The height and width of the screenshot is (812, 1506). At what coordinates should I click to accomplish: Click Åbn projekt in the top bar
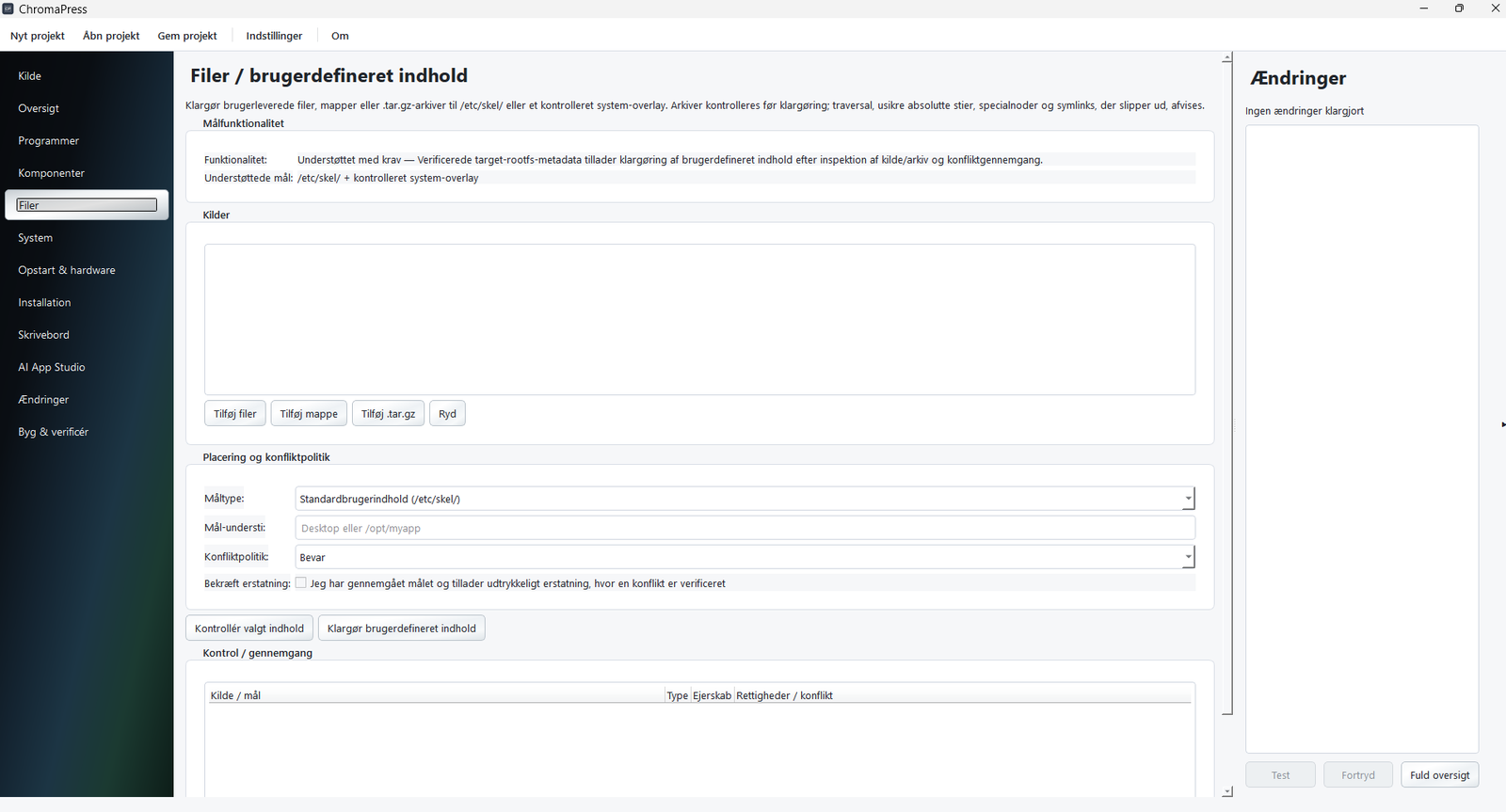111,36
